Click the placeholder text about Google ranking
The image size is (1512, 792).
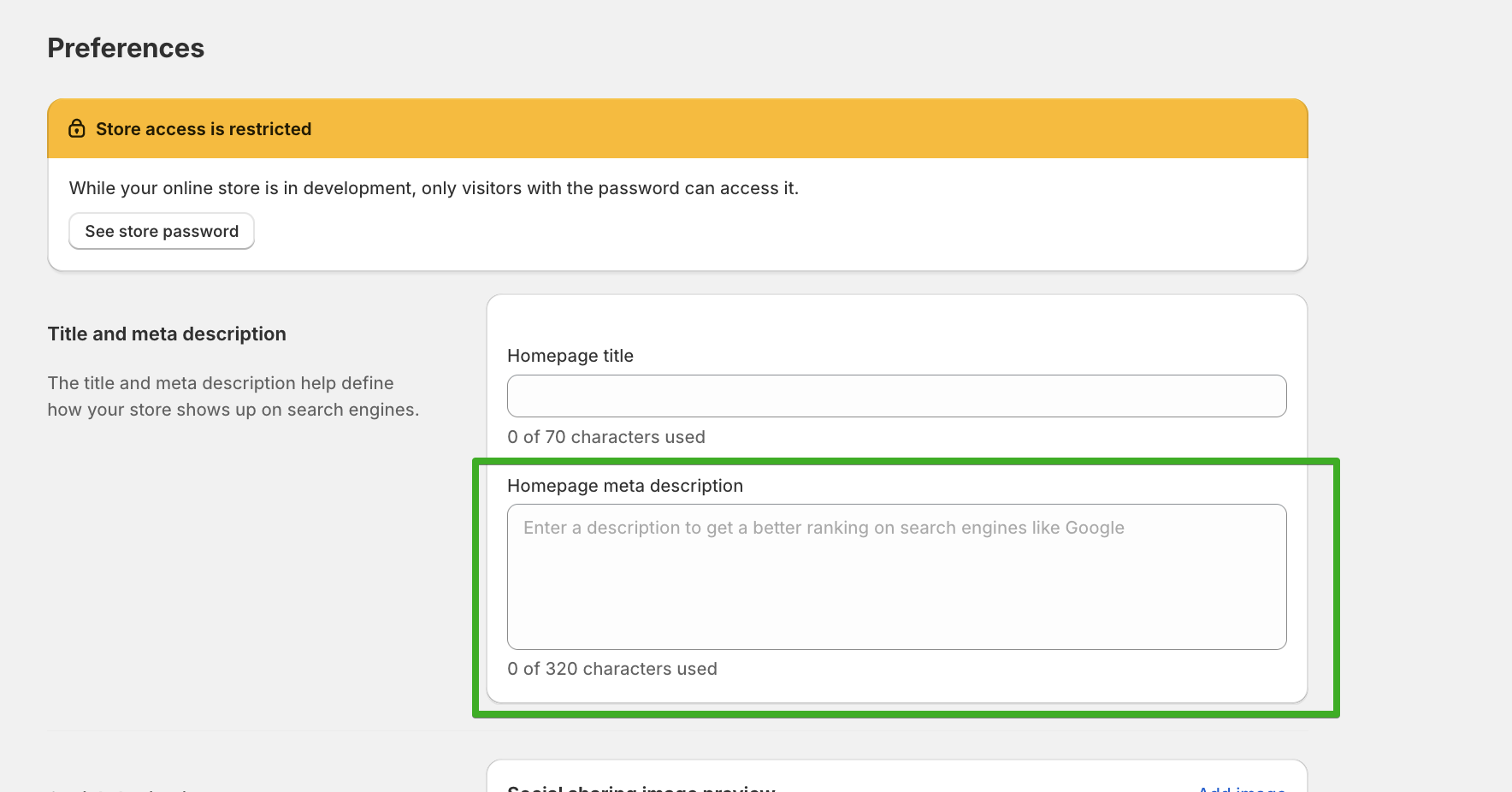coord(824,528)
